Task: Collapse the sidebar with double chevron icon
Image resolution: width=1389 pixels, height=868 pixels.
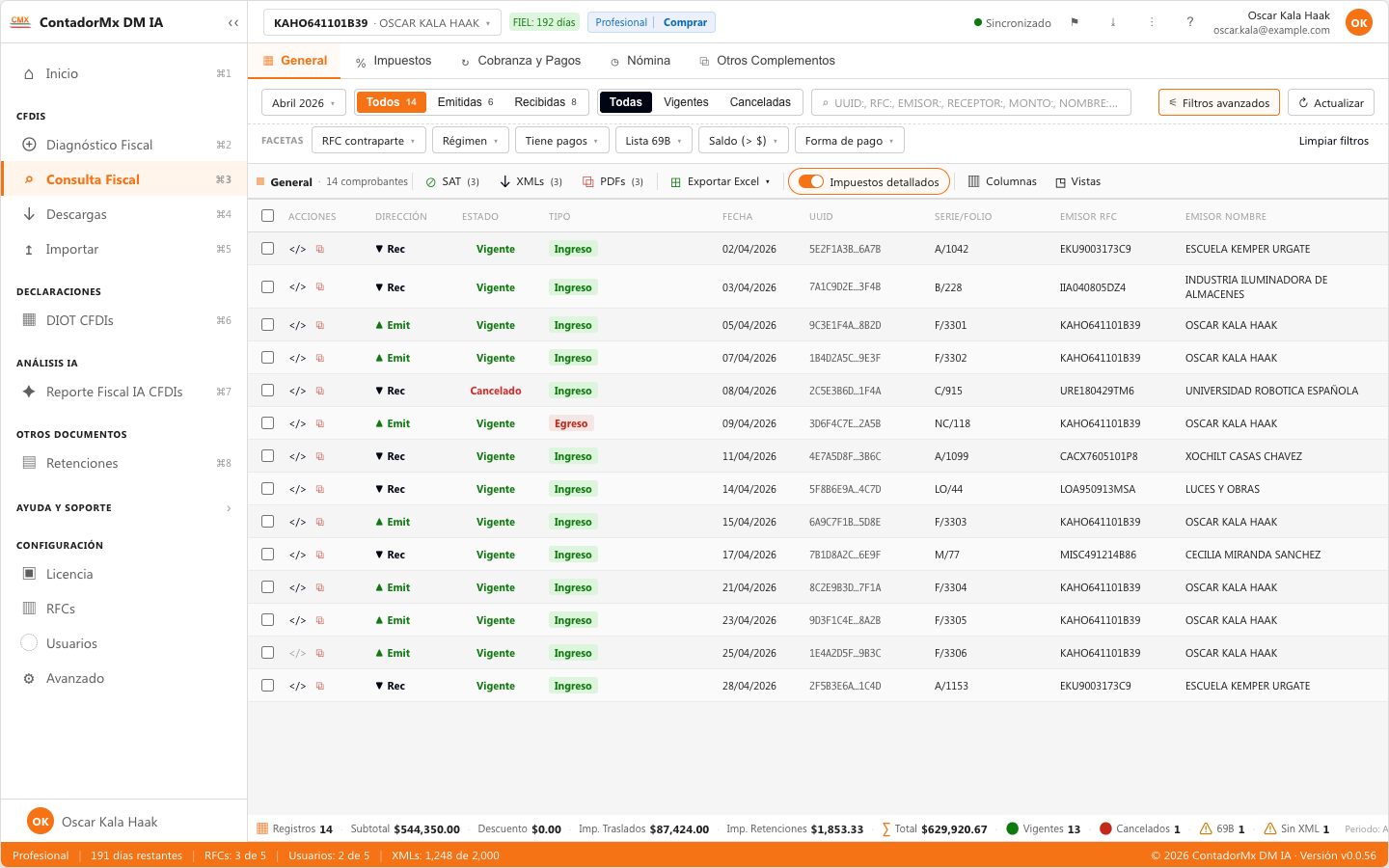Action: pyautogui.click(x=232, y=22)
